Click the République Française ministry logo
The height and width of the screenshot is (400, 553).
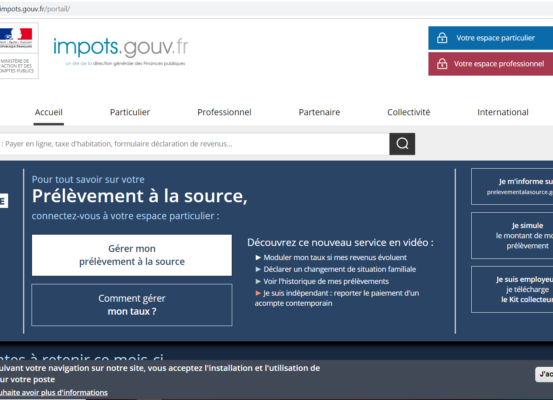pos(18,50)
